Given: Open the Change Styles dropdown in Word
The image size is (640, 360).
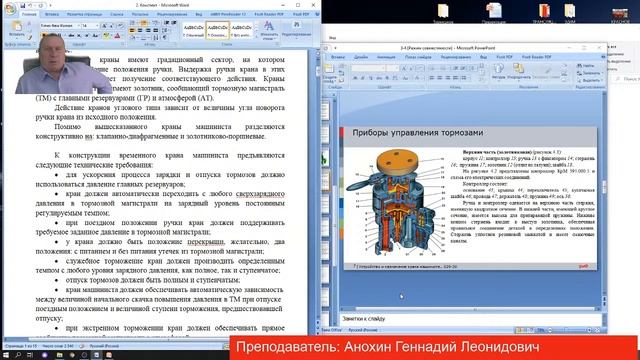Looking at the screenshot, I should click(269, 31).
